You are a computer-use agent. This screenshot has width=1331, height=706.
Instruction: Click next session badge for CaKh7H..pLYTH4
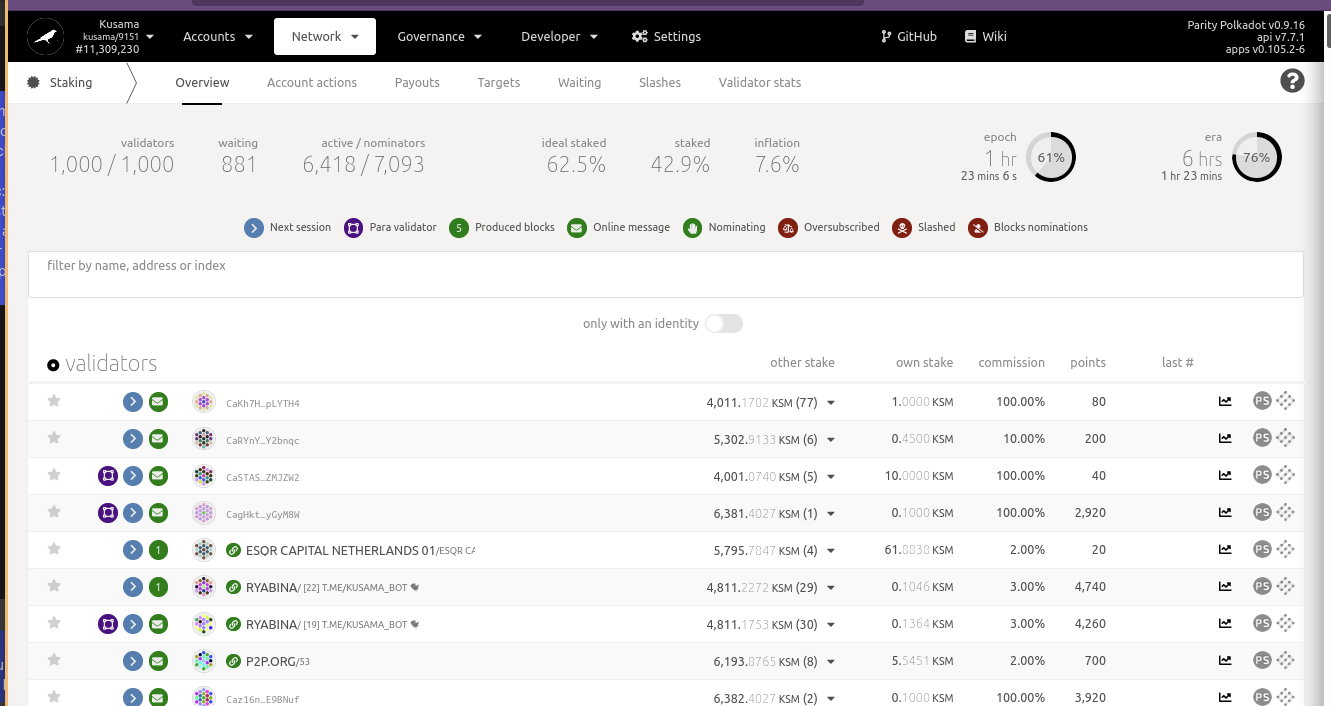point(133,402)
